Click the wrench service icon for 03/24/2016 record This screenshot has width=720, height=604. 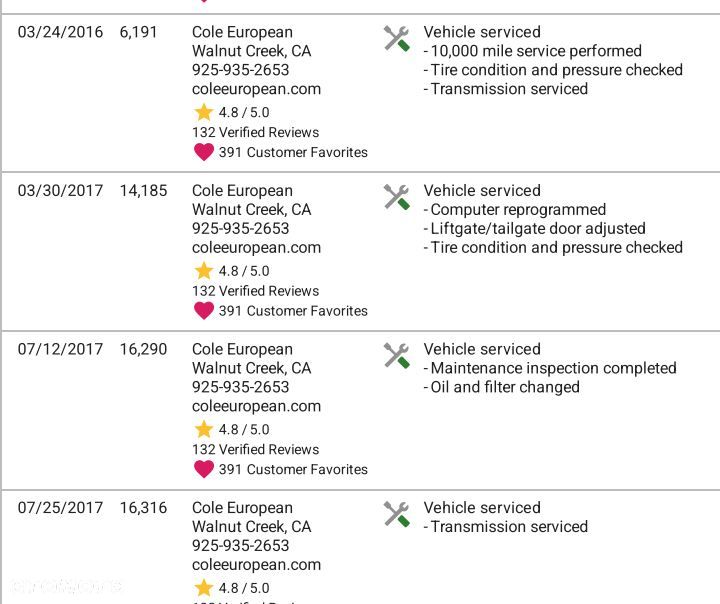click(397, 39)
